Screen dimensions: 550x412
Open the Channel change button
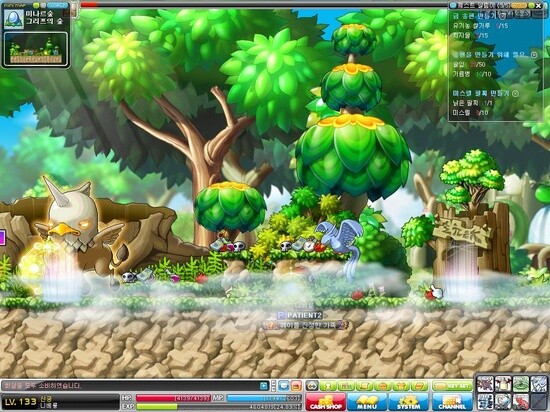[x=452, y=402]
